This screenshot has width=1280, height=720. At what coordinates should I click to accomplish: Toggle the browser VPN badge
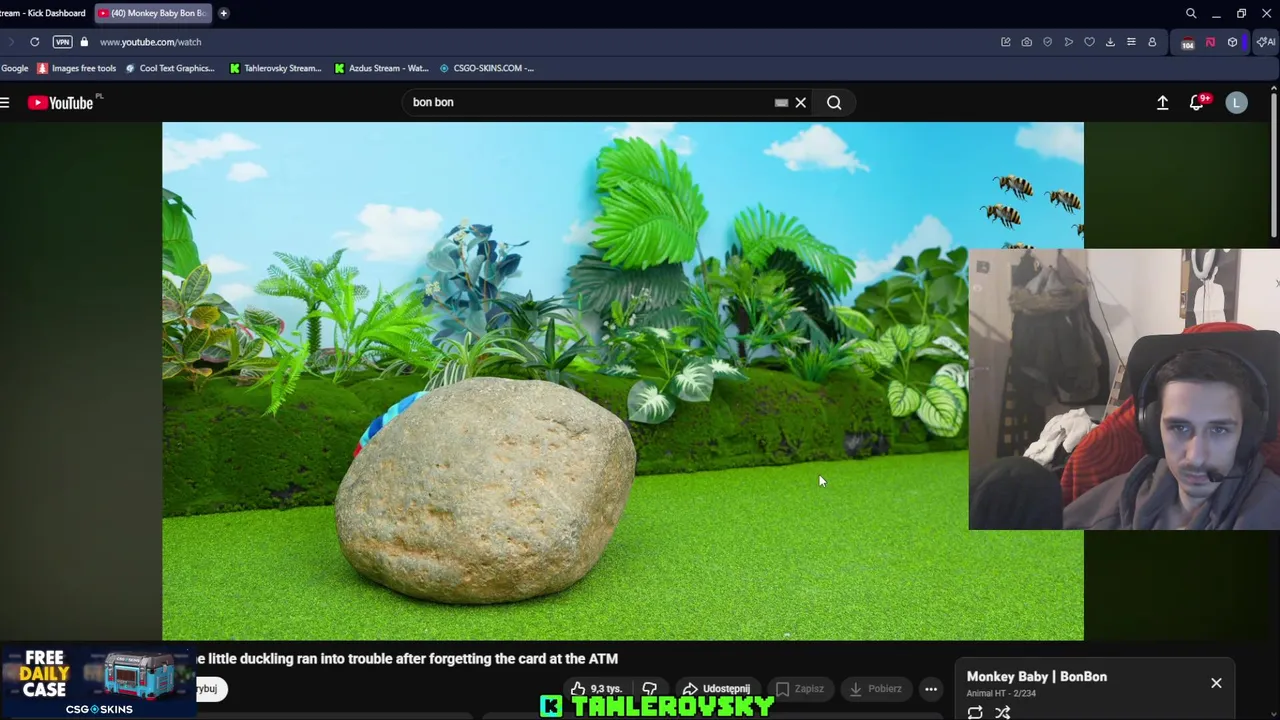(62, 42)
